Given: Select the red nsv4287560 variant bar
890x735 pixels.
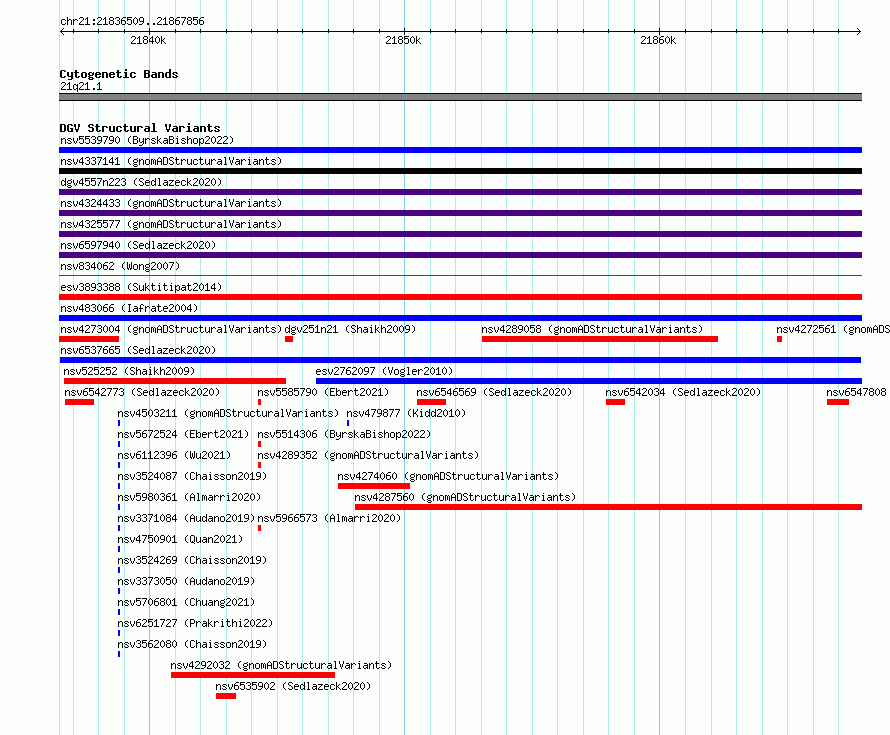Looking at the screenshot, I should click(x=608, y=507).
